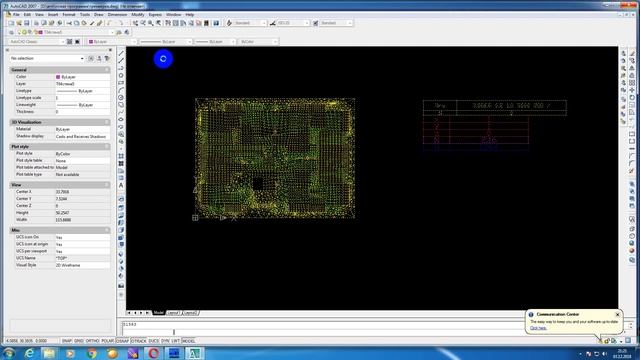Click the Undo icon in toolbar

[109, 23]
